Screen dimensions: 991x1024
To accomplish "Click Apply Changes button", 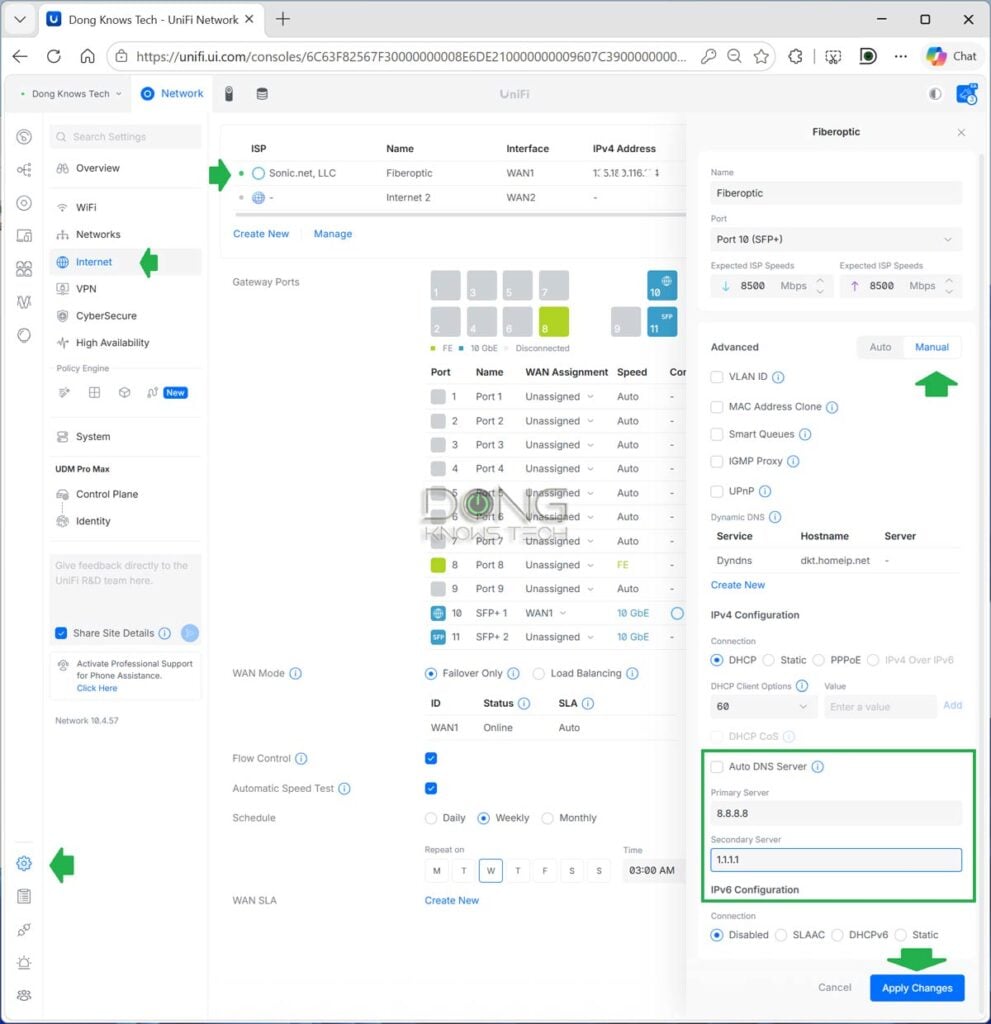I will pos(917,988).
